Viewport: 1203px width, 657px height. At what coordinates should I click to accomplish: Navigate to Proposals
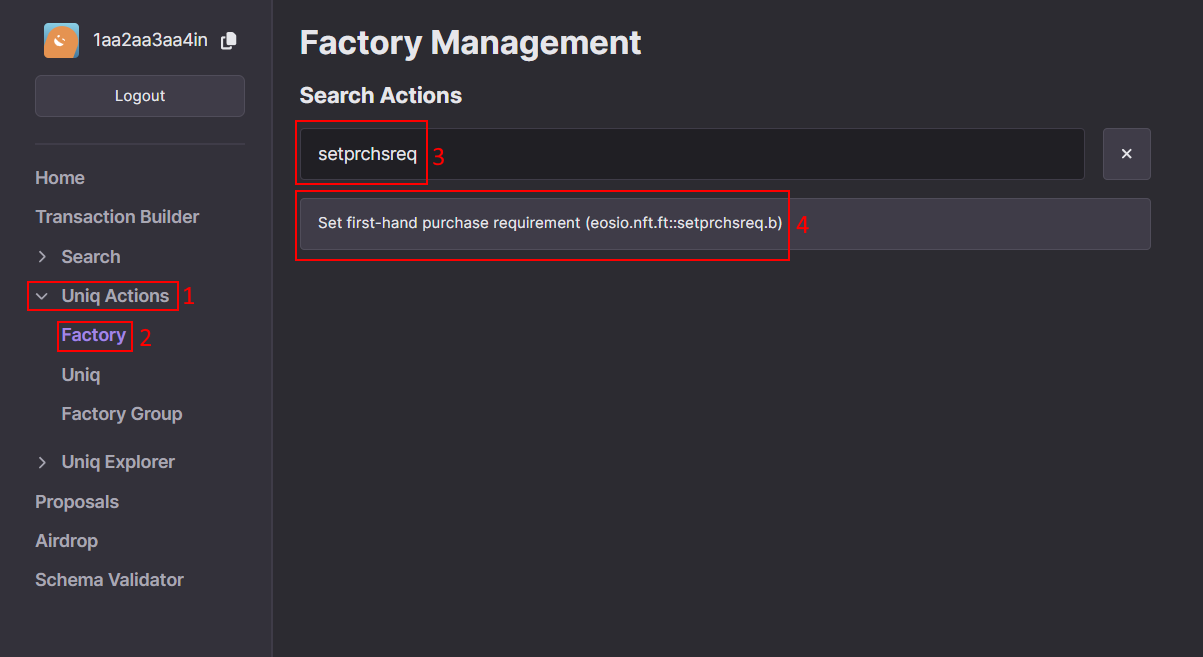tap(77, 502)
